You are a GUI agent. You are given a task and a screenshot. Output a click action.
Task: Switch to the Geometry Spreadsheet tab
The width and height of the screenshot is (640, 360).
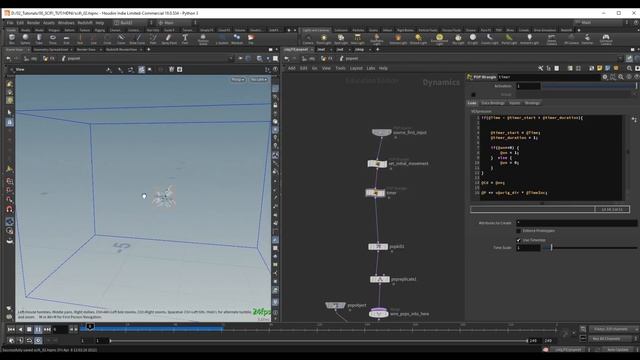point(51,49)
